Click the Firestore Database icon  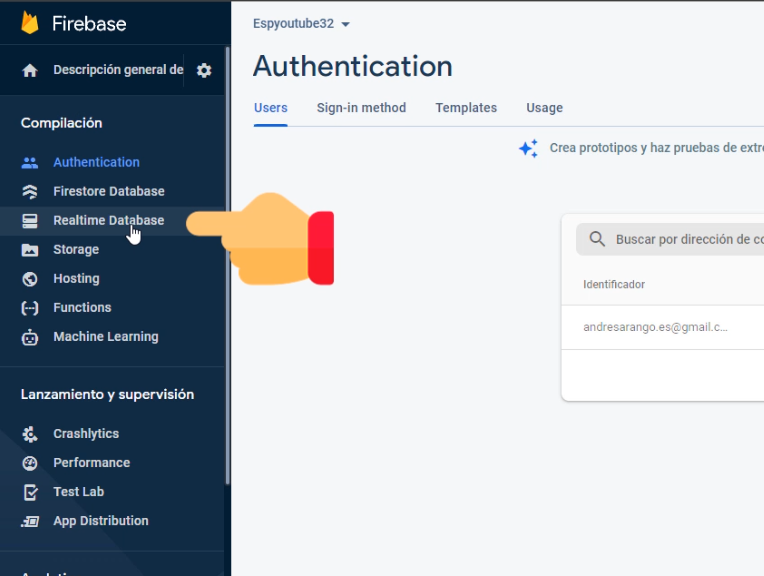(30, 192)
